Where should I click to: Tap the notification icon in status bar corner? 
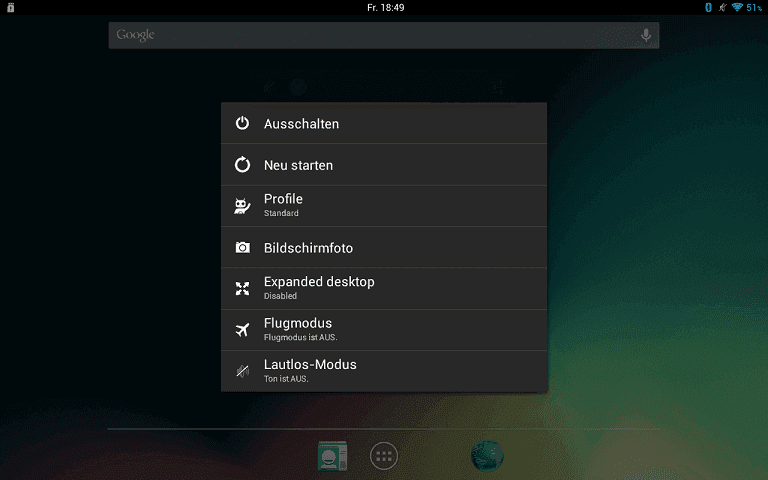point(11,7)
